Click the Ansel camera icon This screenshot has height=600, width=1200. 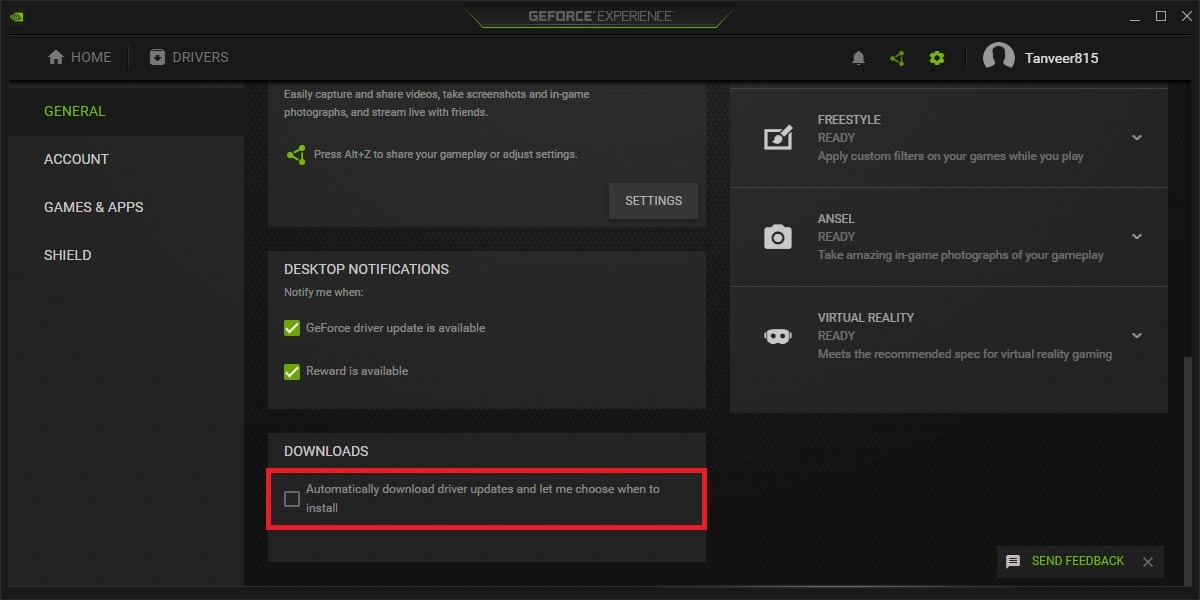click(x=778, y=237)
